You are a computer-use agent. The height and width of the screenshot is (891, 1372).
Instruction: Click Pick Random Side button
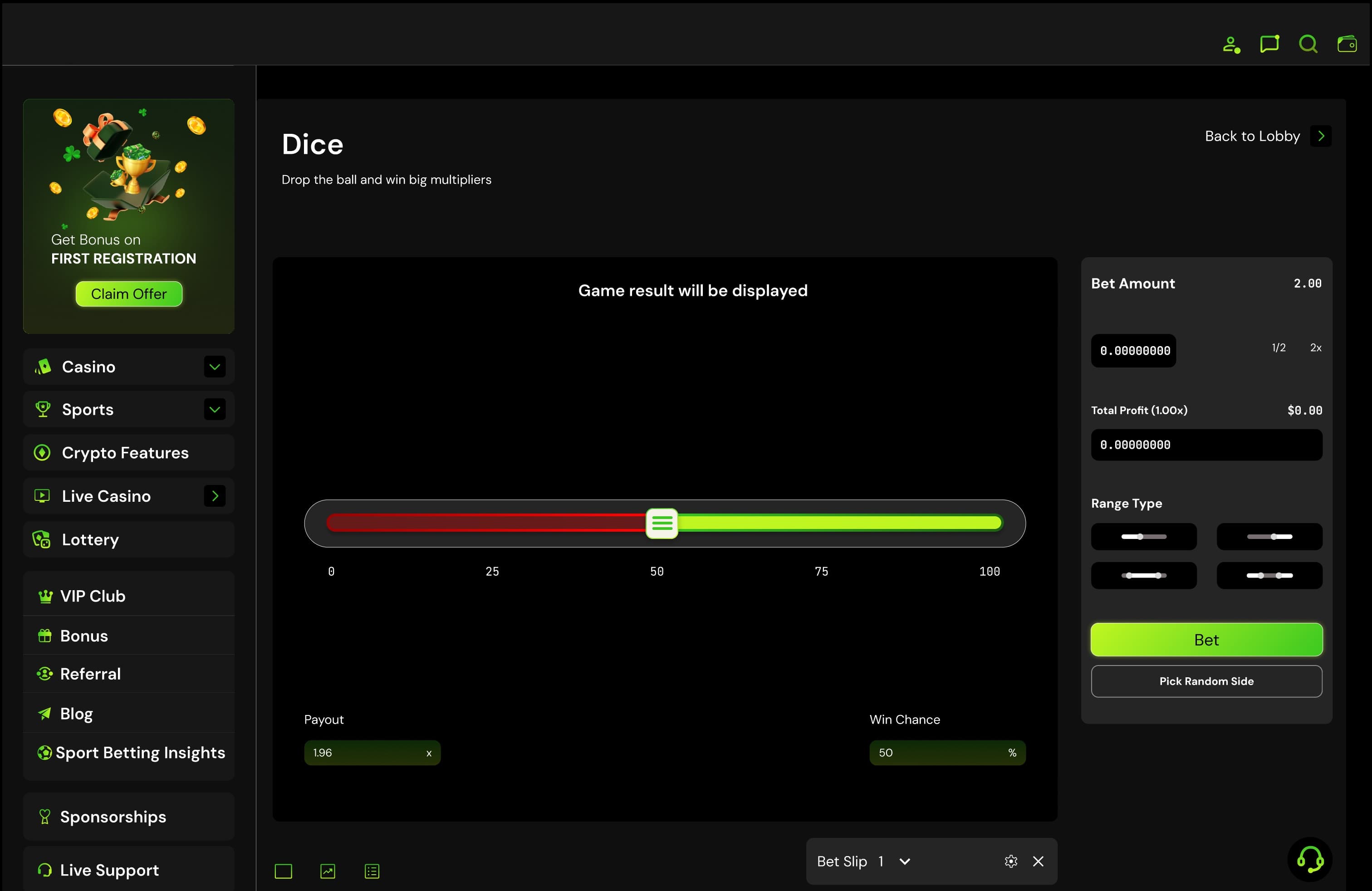tap(1206, 680)
